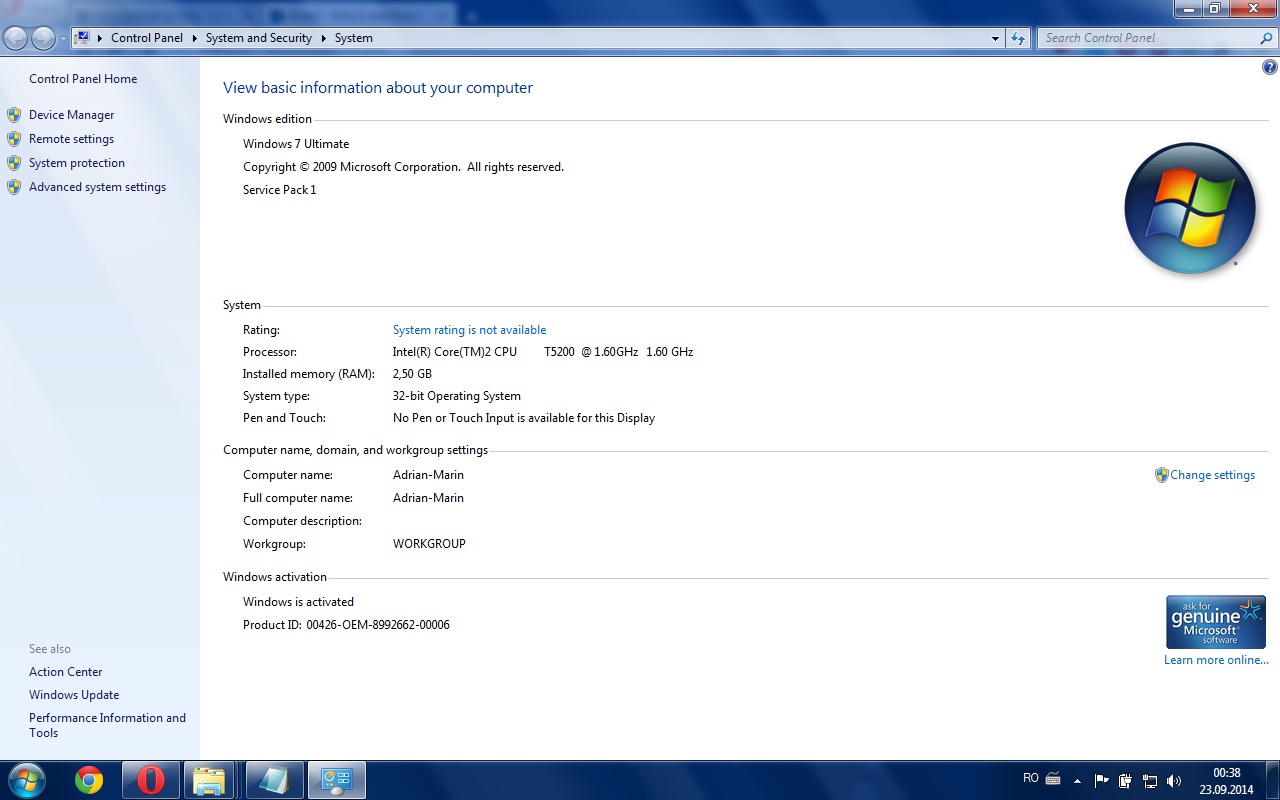1280x800 pixels.
Task: Open Google Chrome from the taskbar
Action: pyautogui.click(x=89, y=780)
